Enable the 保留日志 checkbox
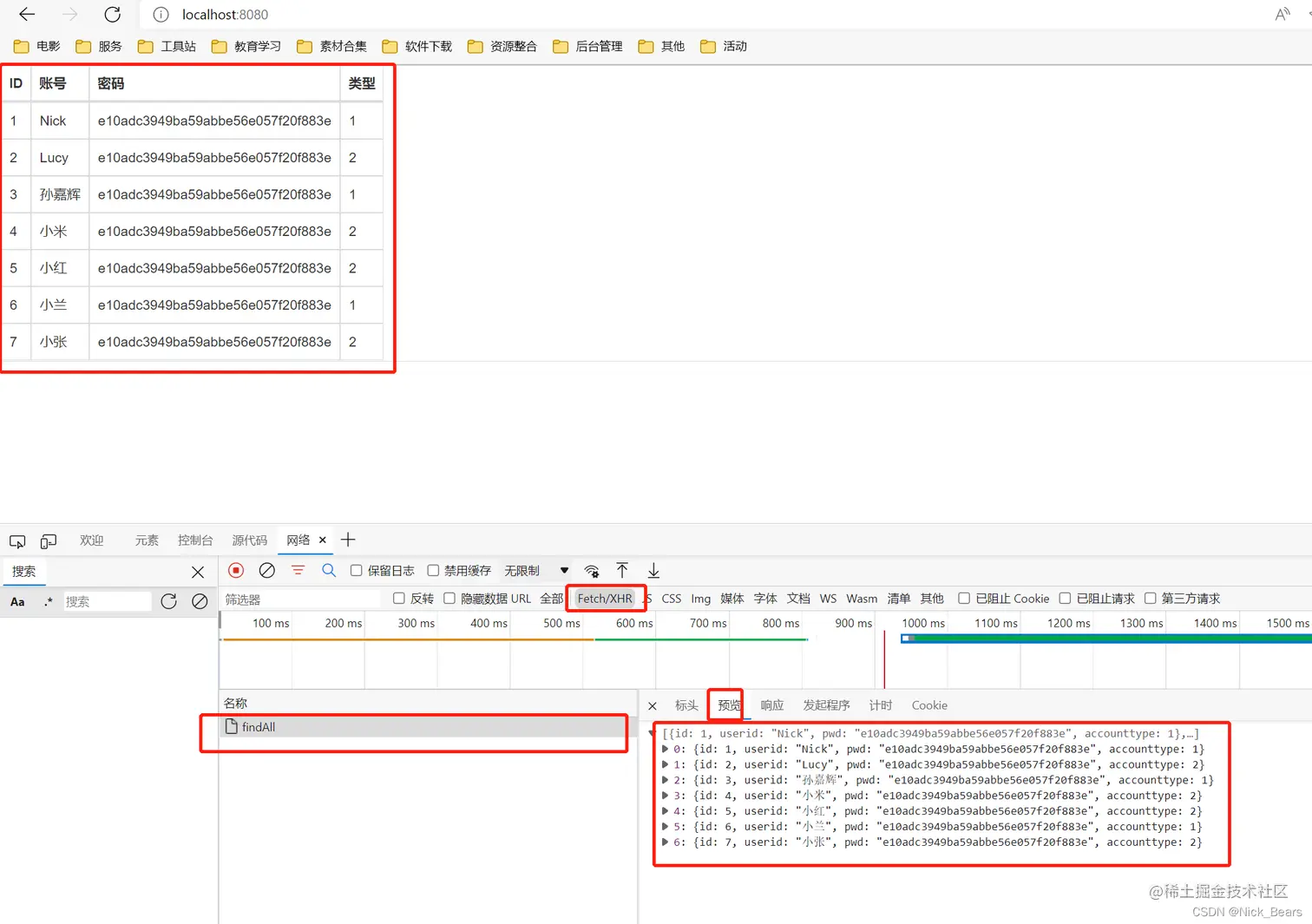The width and height of the screenshot is (1312, 924). point(356,570)
